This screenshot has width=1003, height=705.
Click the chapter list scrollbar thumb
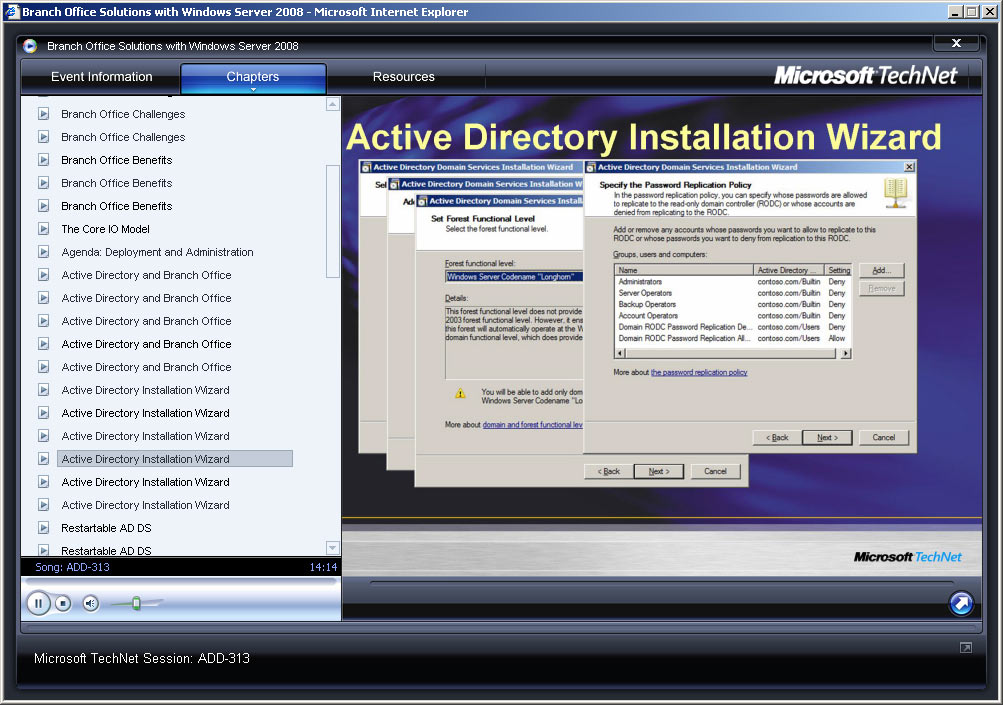pos(333,221)
